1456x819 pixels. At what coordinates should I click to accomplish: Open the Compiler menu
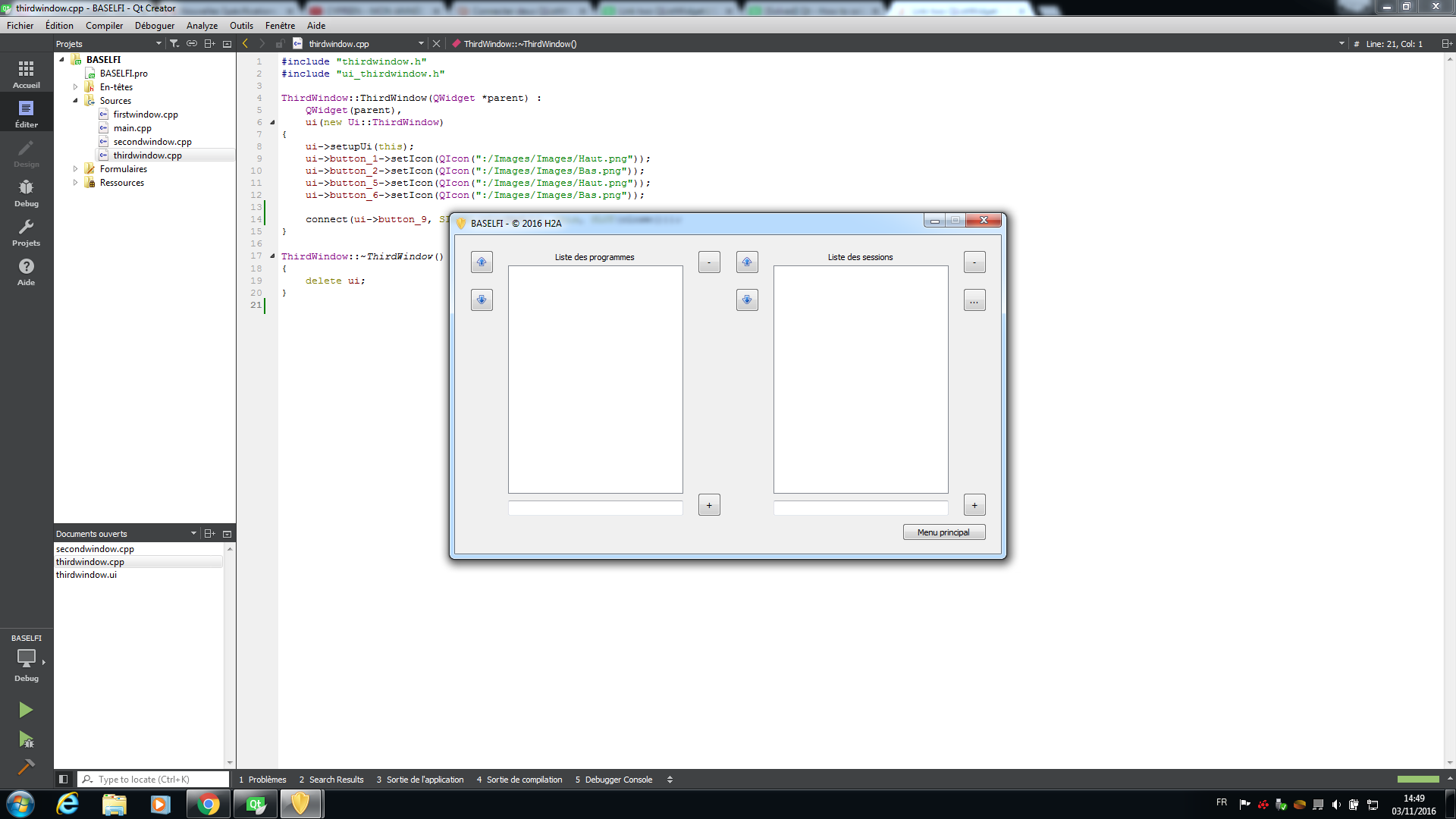coord(104,25)
